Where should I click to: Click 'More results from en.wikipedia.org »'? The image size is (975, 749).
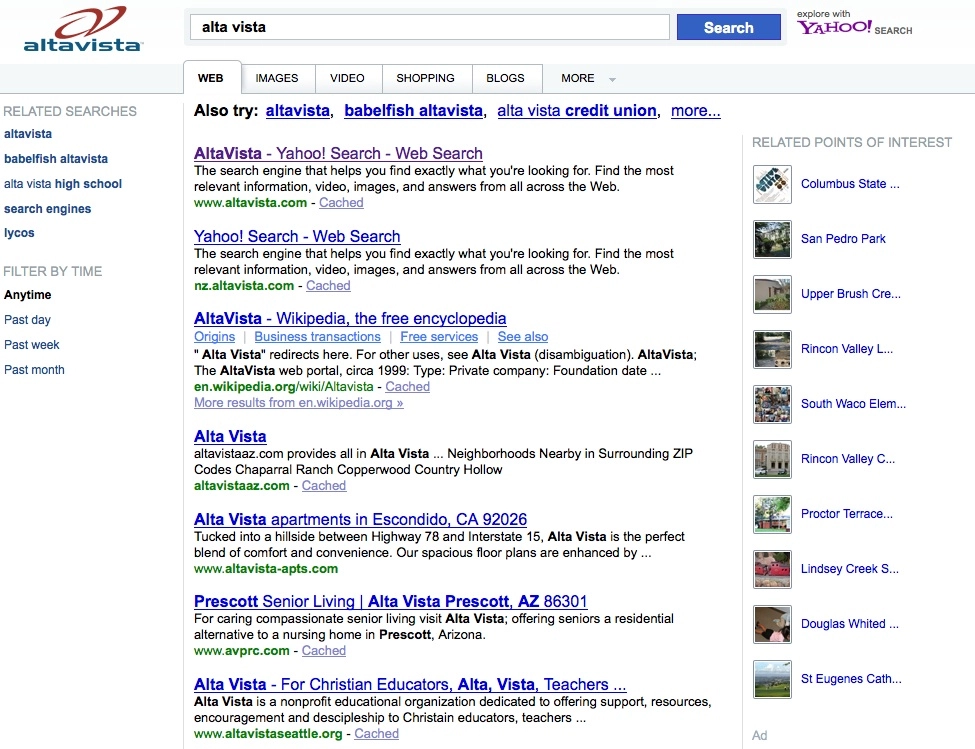tap(298, 403)
